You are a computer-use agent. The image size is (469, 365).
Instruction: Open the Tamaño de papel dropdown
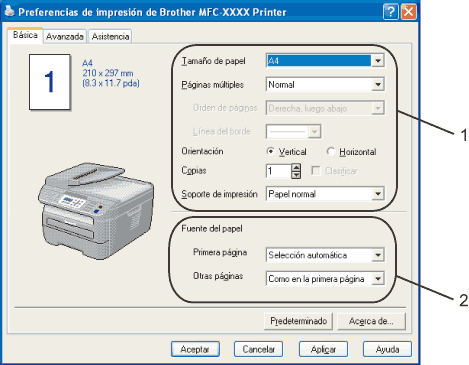coord(325,61)
